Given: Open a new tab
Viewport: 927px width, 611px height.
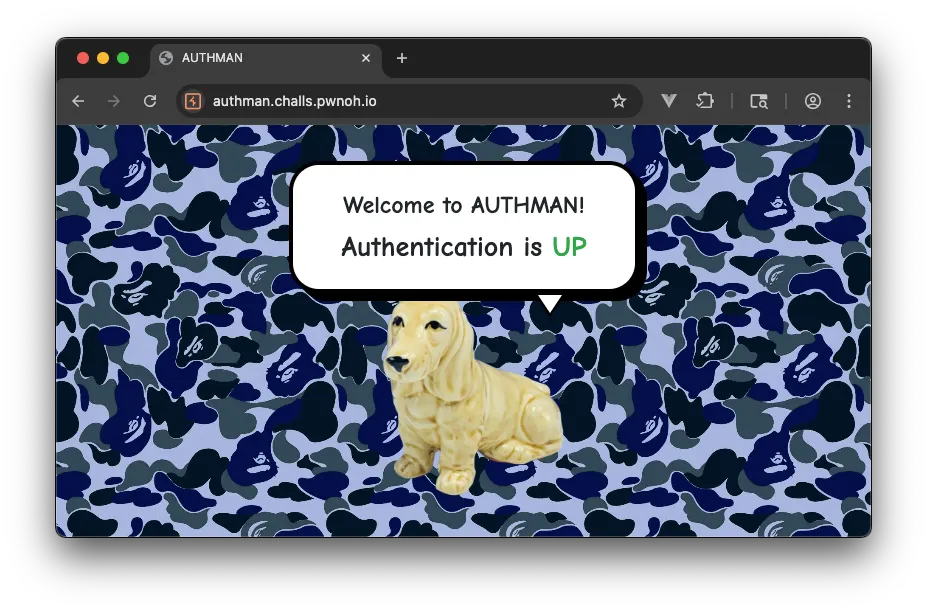Looking at the screenshot, I should 402,58.
